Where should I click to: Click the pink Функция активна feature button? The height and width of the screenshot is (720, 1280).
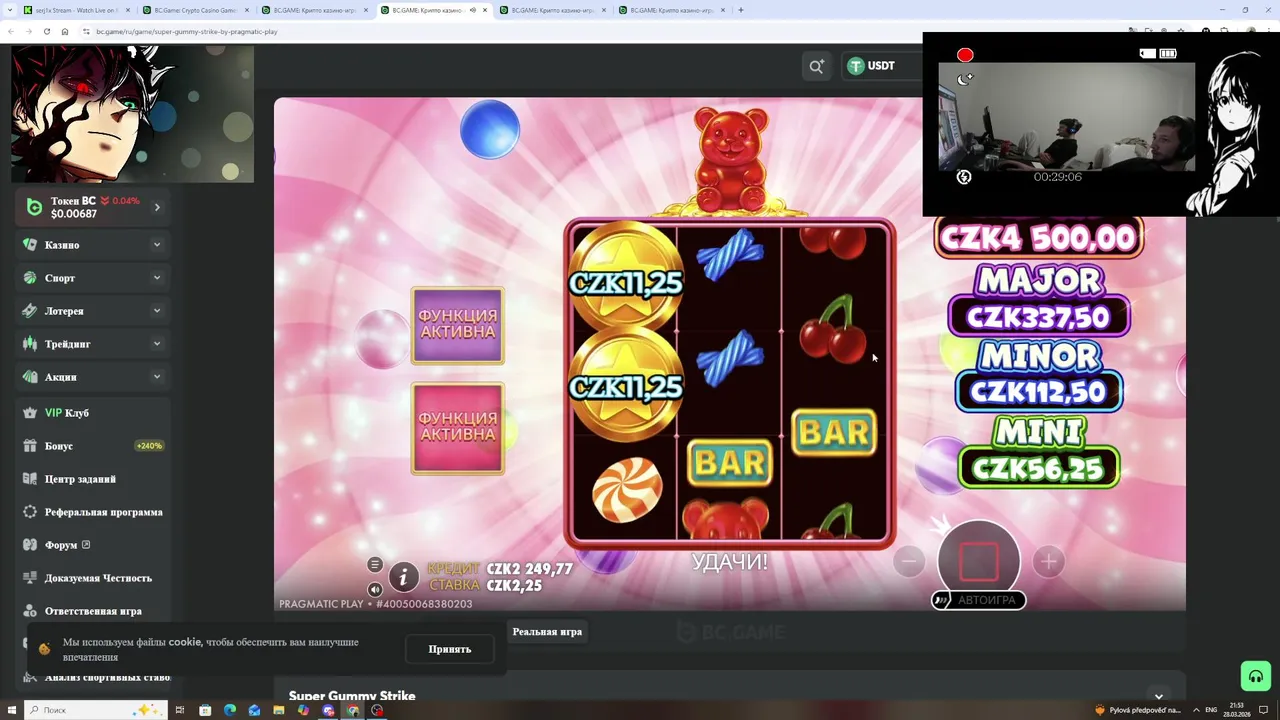[458, 427]
